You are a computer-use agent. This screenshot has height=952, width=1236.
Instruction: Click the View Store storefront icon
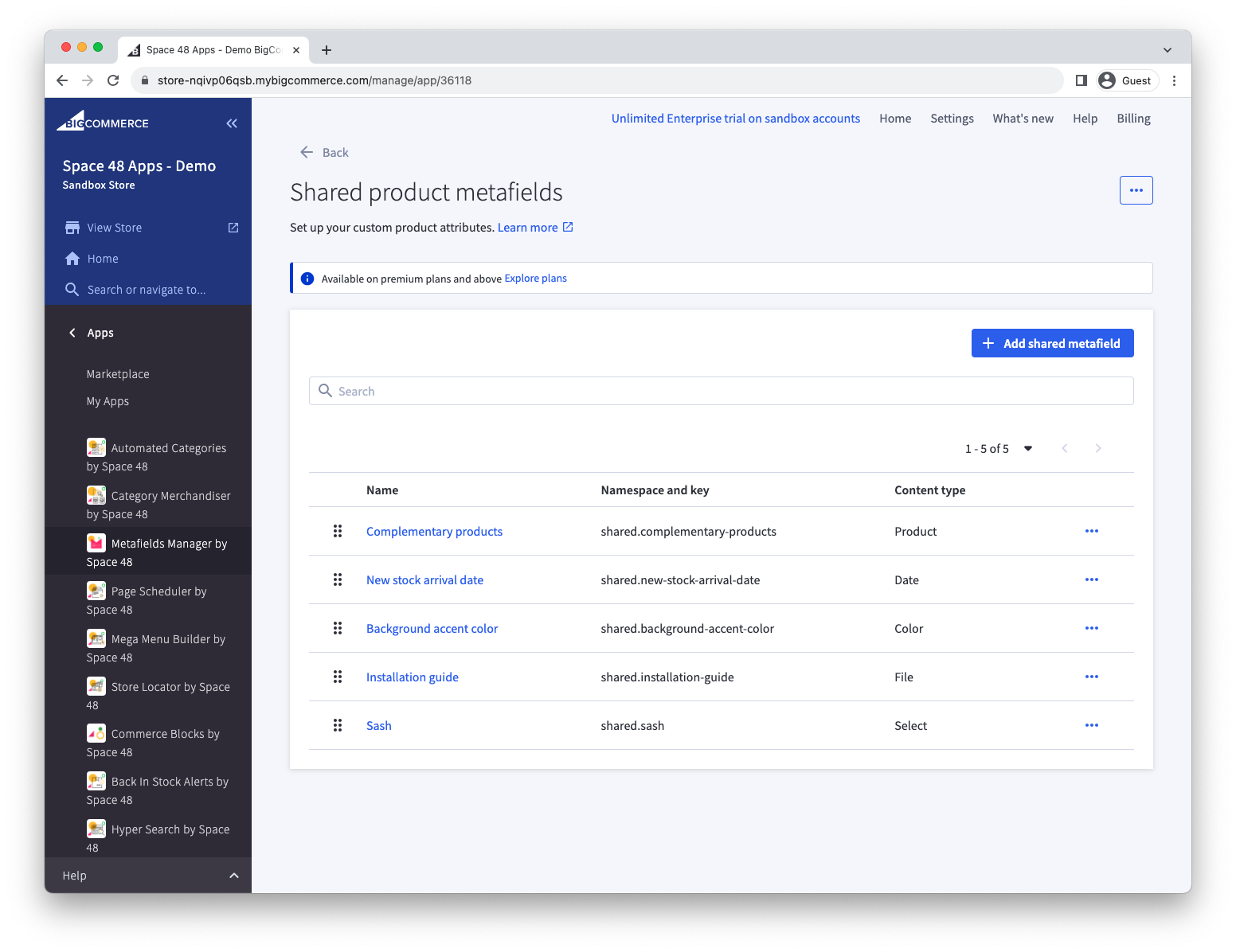pyautogui.click(x=72, y=228)
